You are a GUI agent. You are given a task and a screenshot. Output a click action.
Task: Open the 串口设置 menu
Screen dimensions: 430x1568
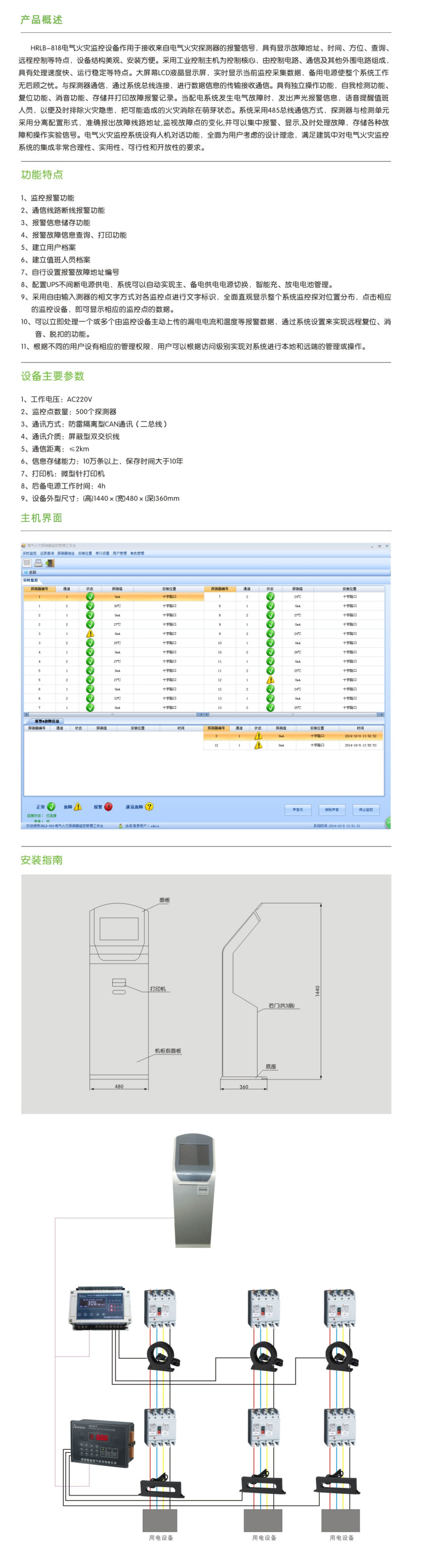click(x=102, y=553)
